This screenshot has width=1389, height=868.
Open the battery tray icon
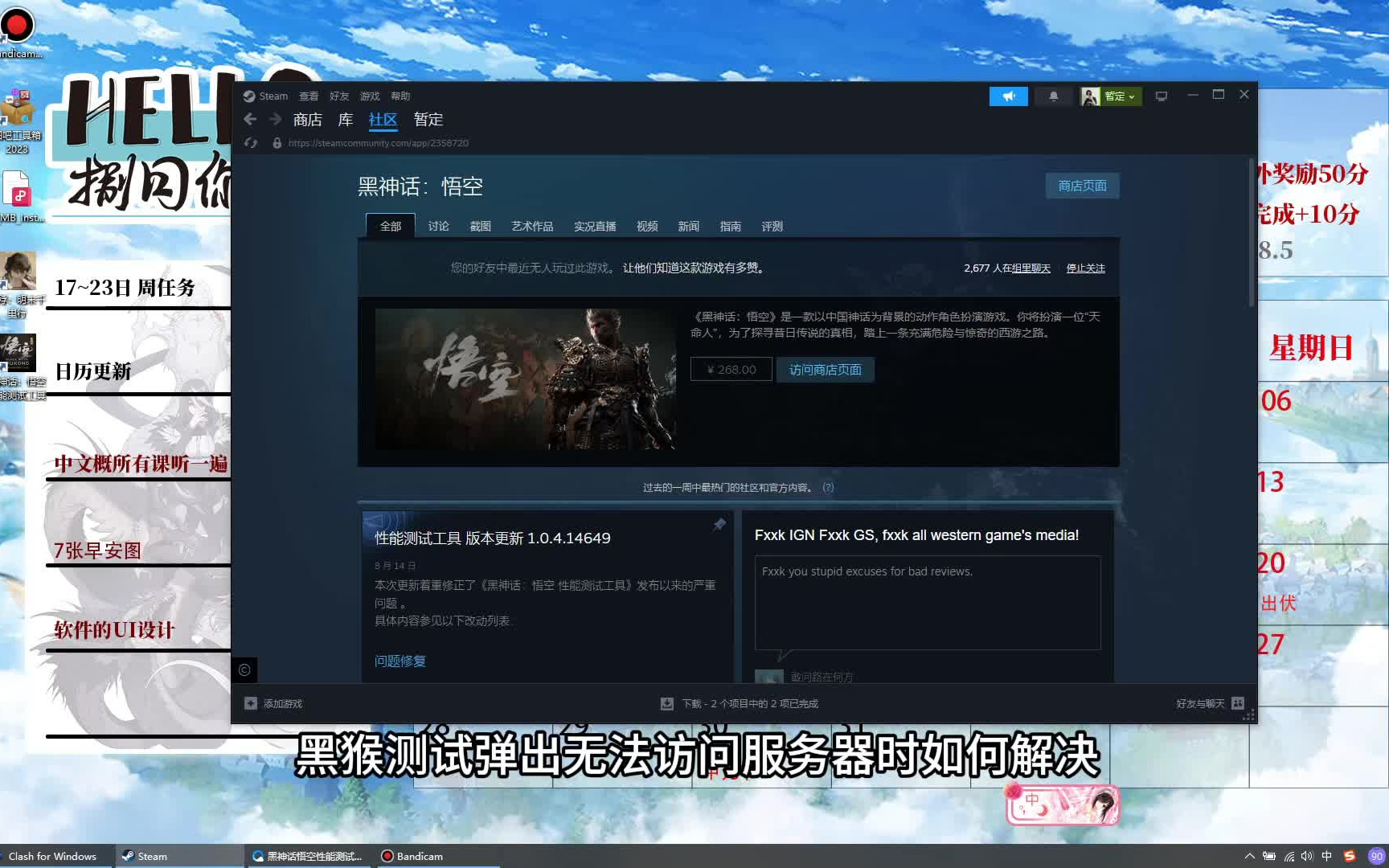click(1269, 856)
